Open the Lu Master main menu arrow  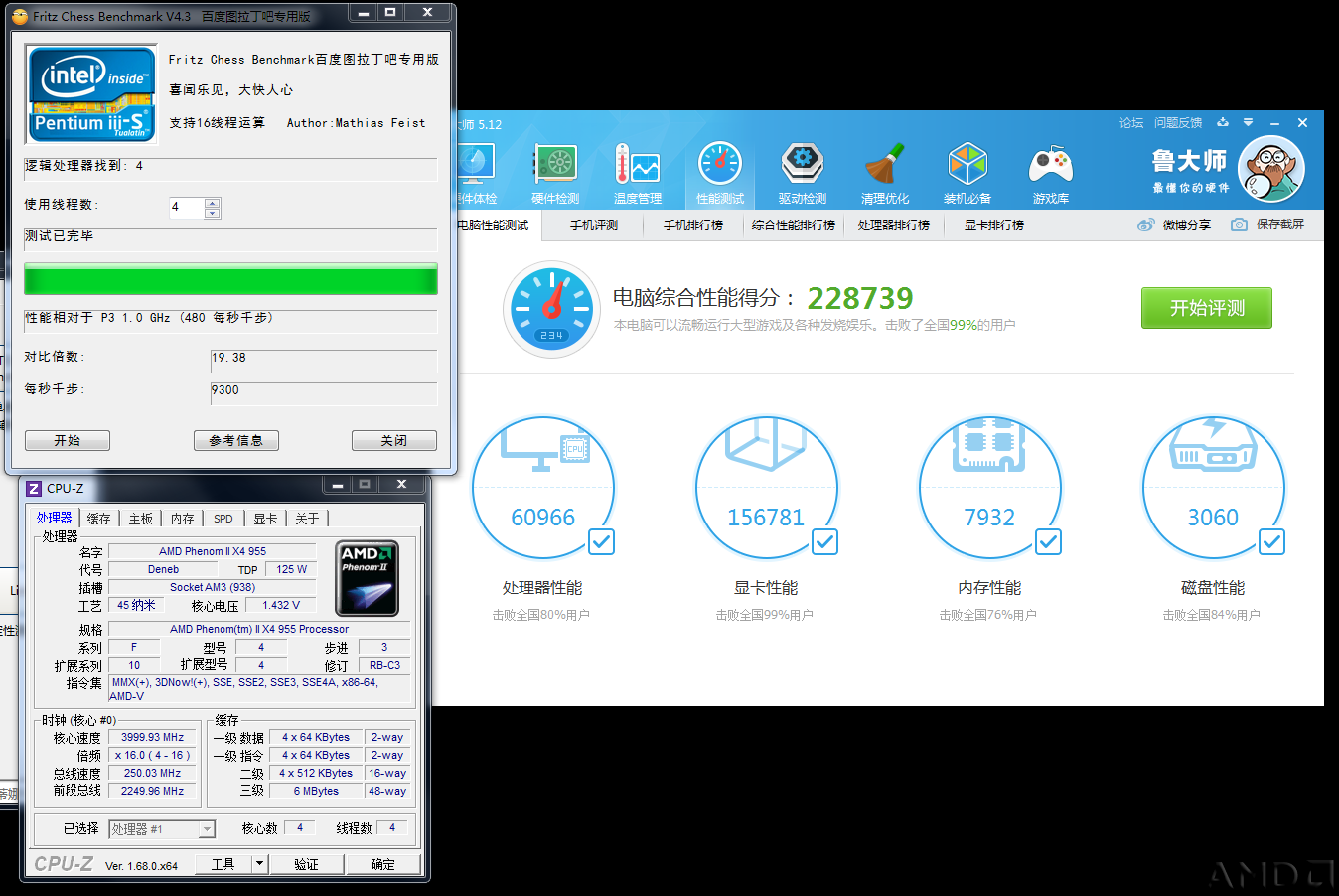click(1249, 123)
